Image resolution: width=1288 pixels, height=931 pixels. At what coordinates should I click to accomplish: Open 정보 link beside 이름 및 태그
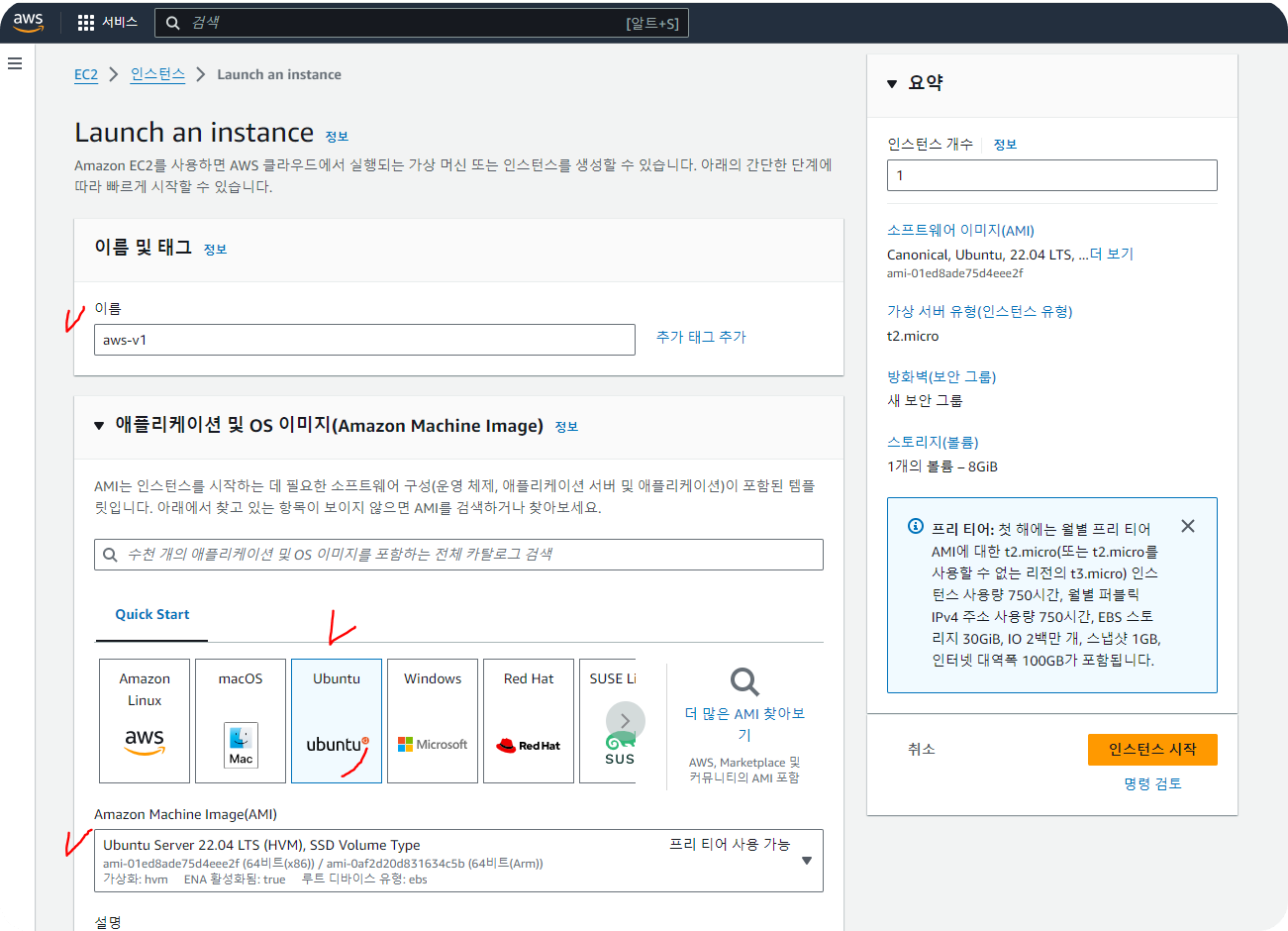pyautogui.click(x=215, y=250)
